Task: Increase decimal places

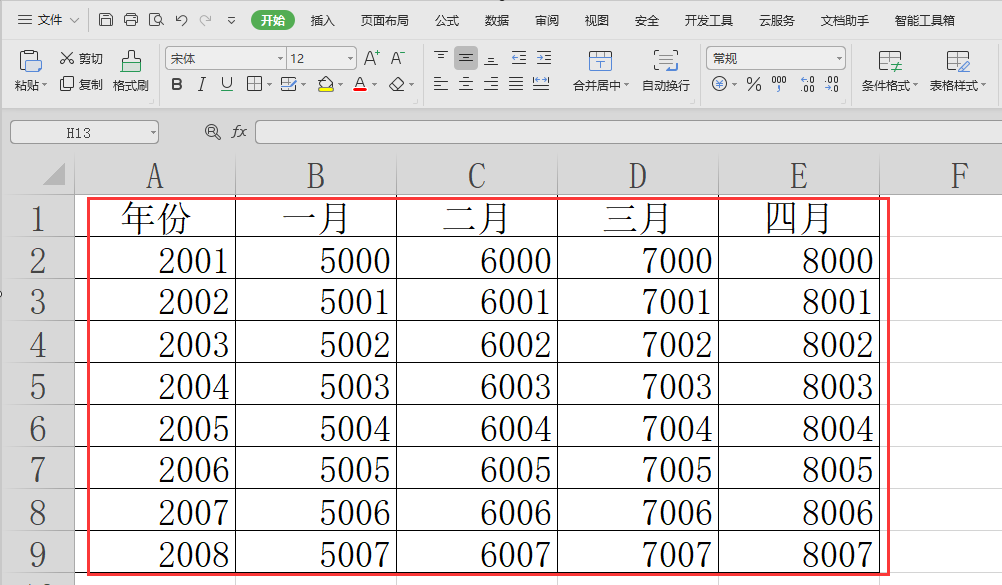Action: pos(807,84)
